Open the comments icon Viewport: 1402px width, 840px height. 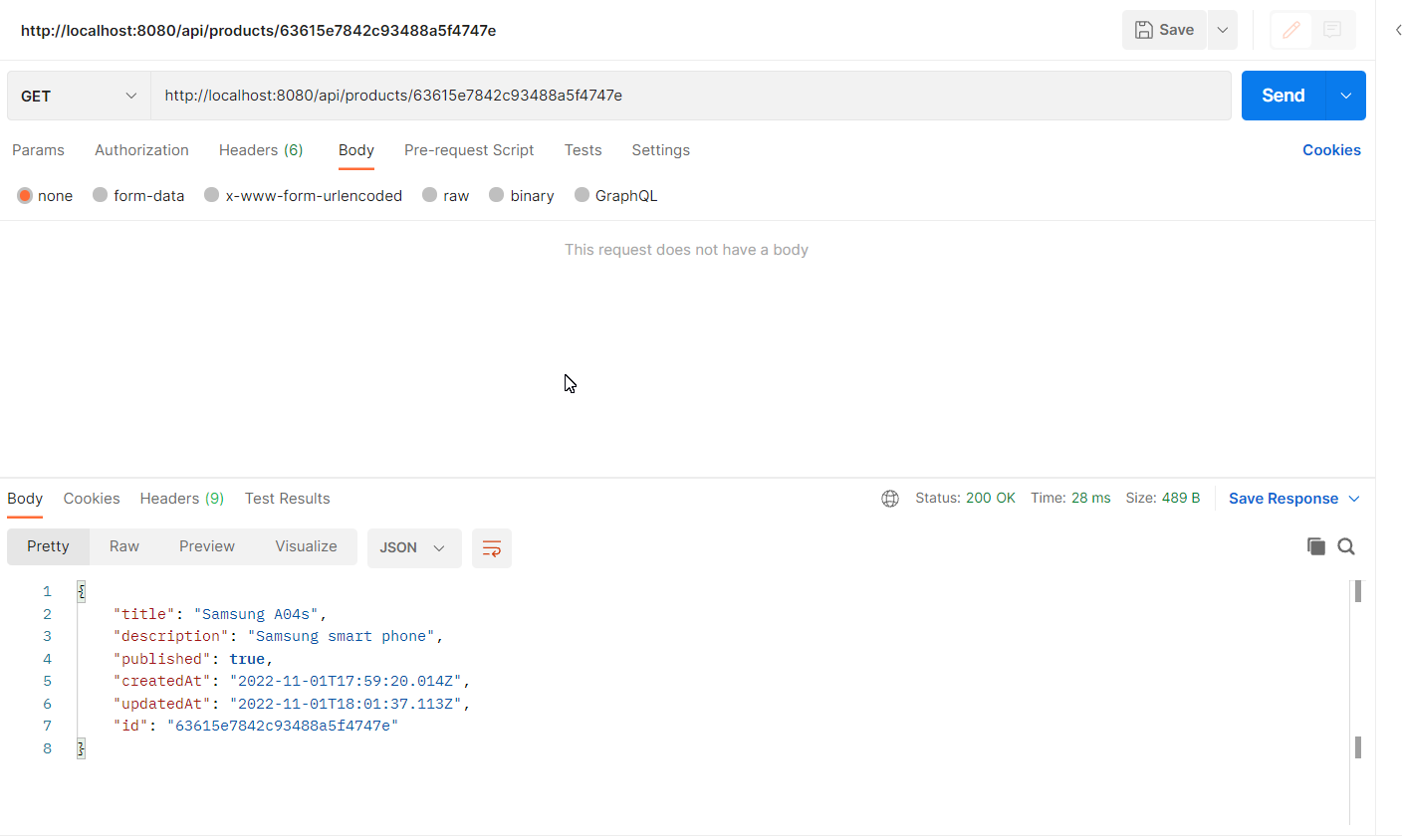(x=1332, y=30)
